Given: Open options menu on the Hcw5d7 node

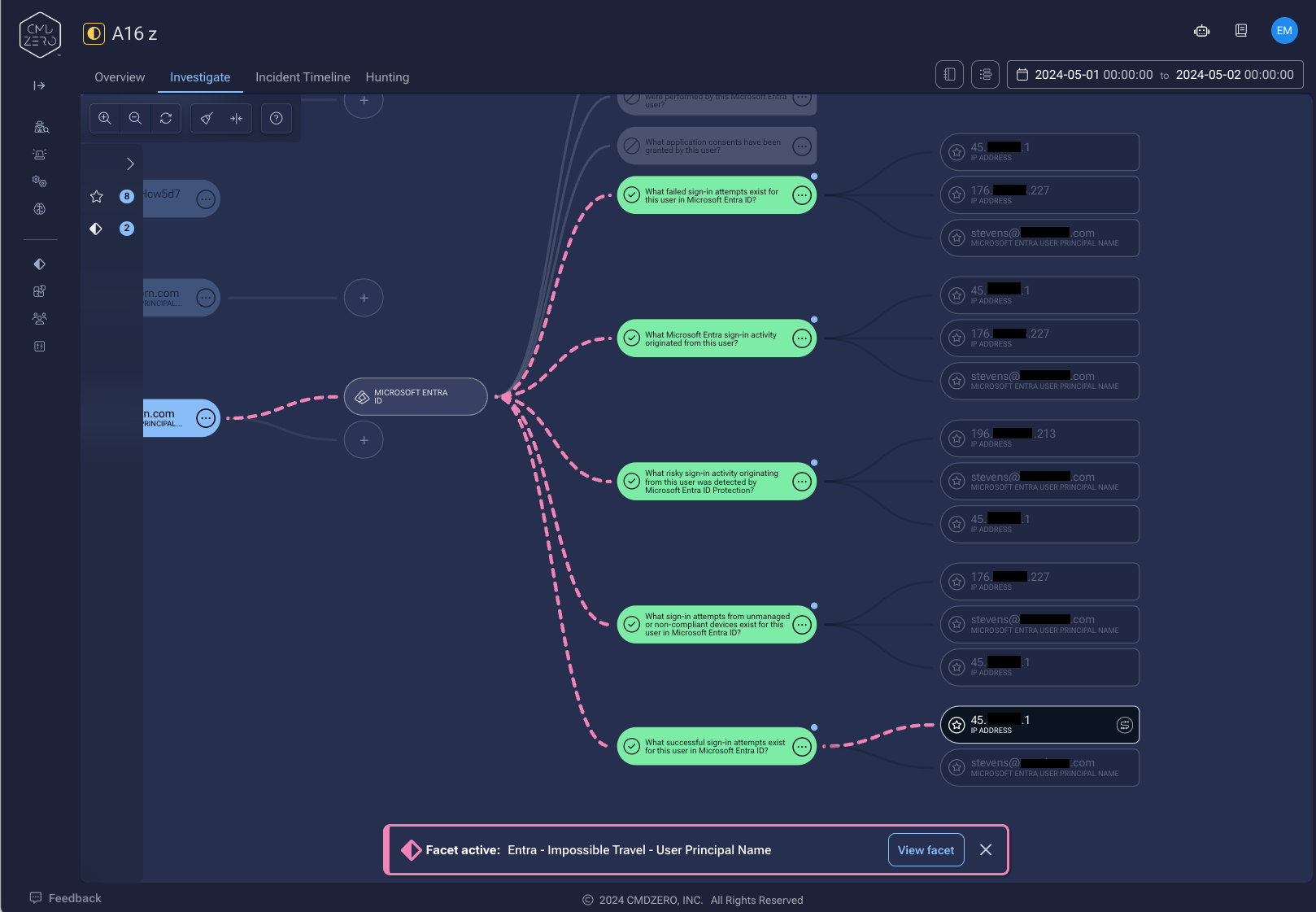Looking at the screenshot, I should coord(206,199).
